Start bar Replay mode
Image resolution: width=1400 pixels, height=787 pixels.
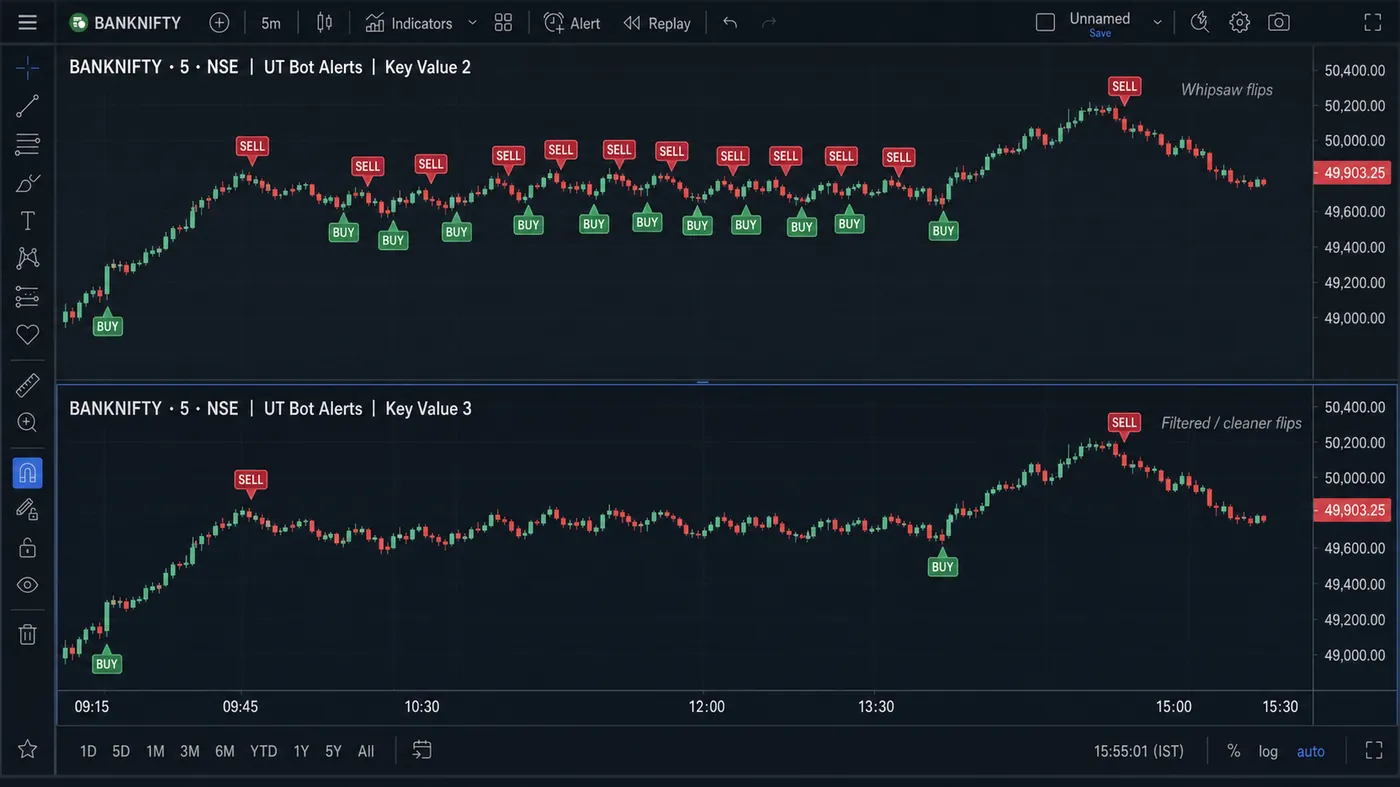pos(657,22)
